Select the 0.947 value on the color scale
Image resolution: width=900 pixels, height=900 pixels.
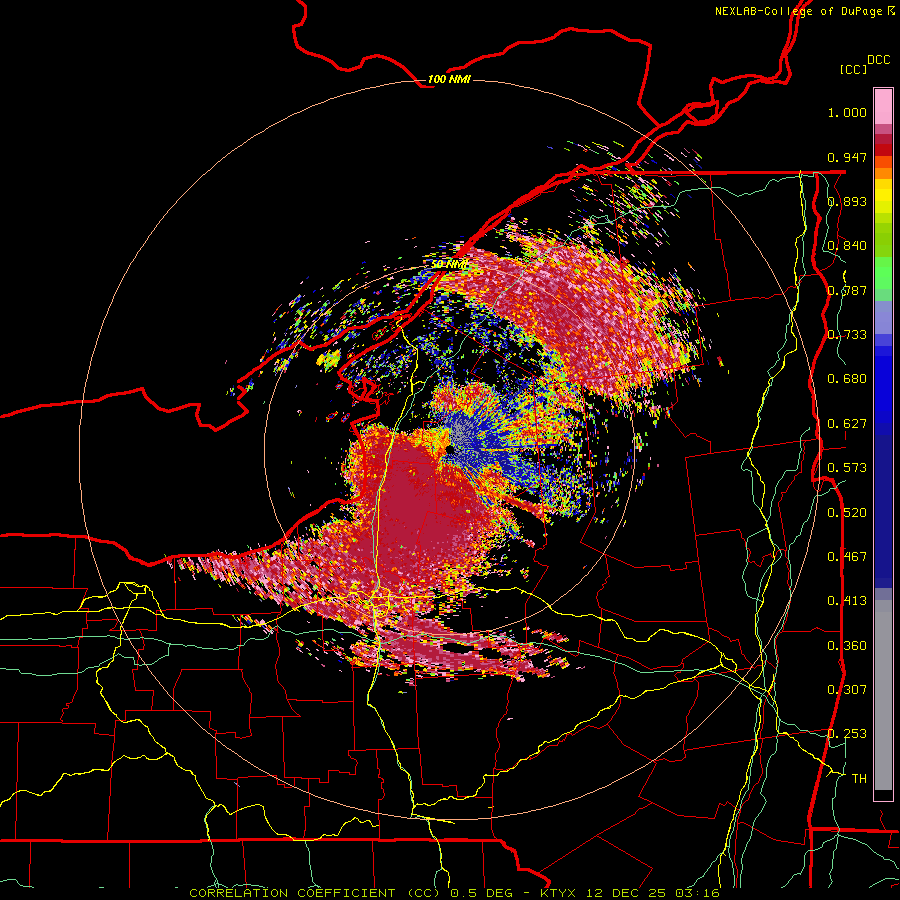coord(847,157)
